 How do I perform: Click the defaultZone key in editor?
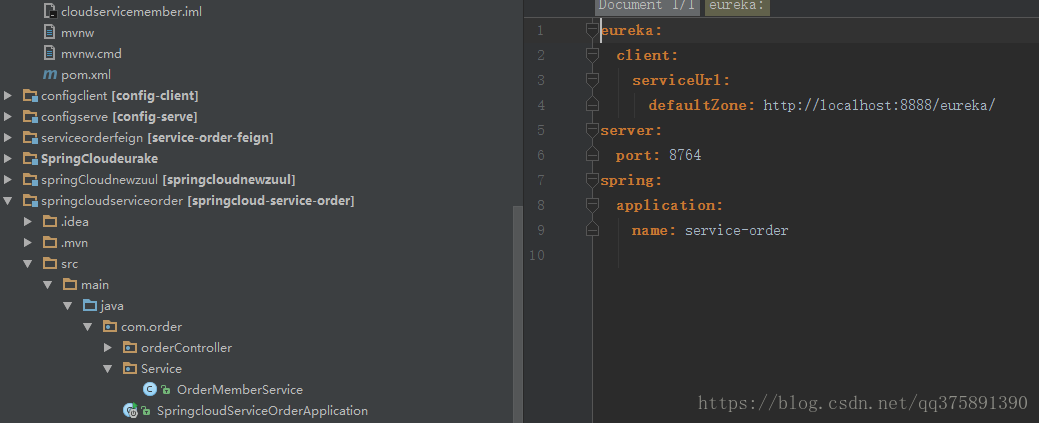[x=702, y=105]
